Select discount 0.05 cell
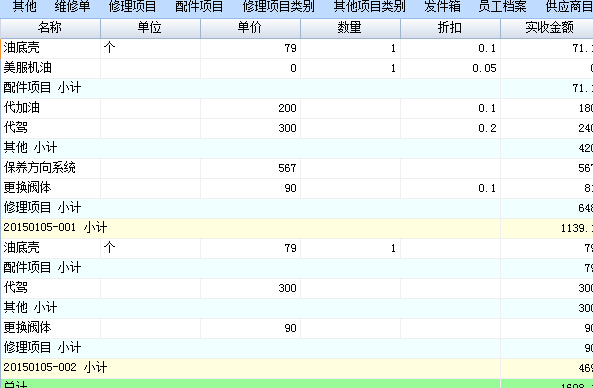 450,68
